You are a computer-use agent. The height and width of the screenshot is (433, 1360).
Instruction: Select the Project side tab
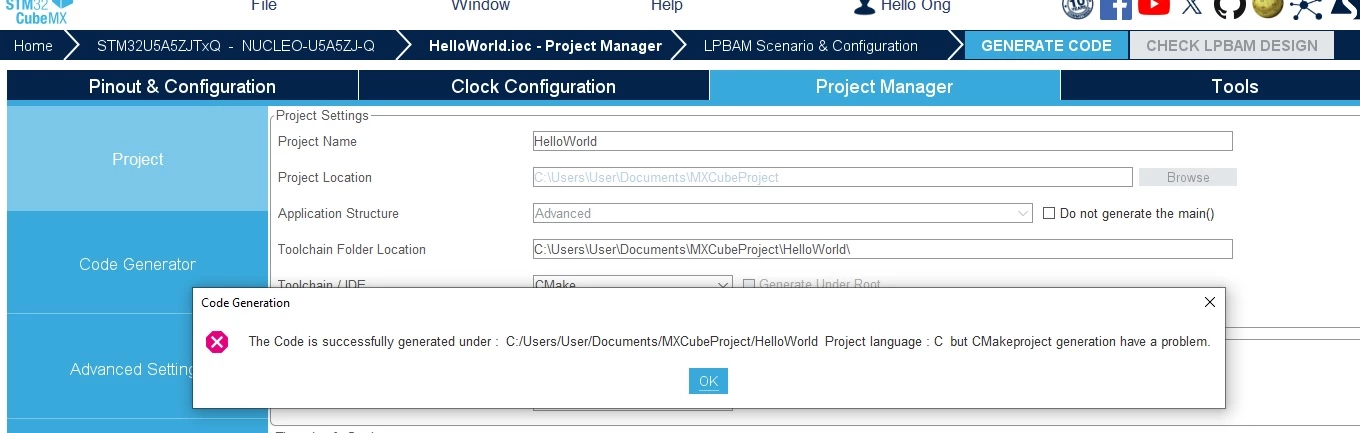point(138,159)
